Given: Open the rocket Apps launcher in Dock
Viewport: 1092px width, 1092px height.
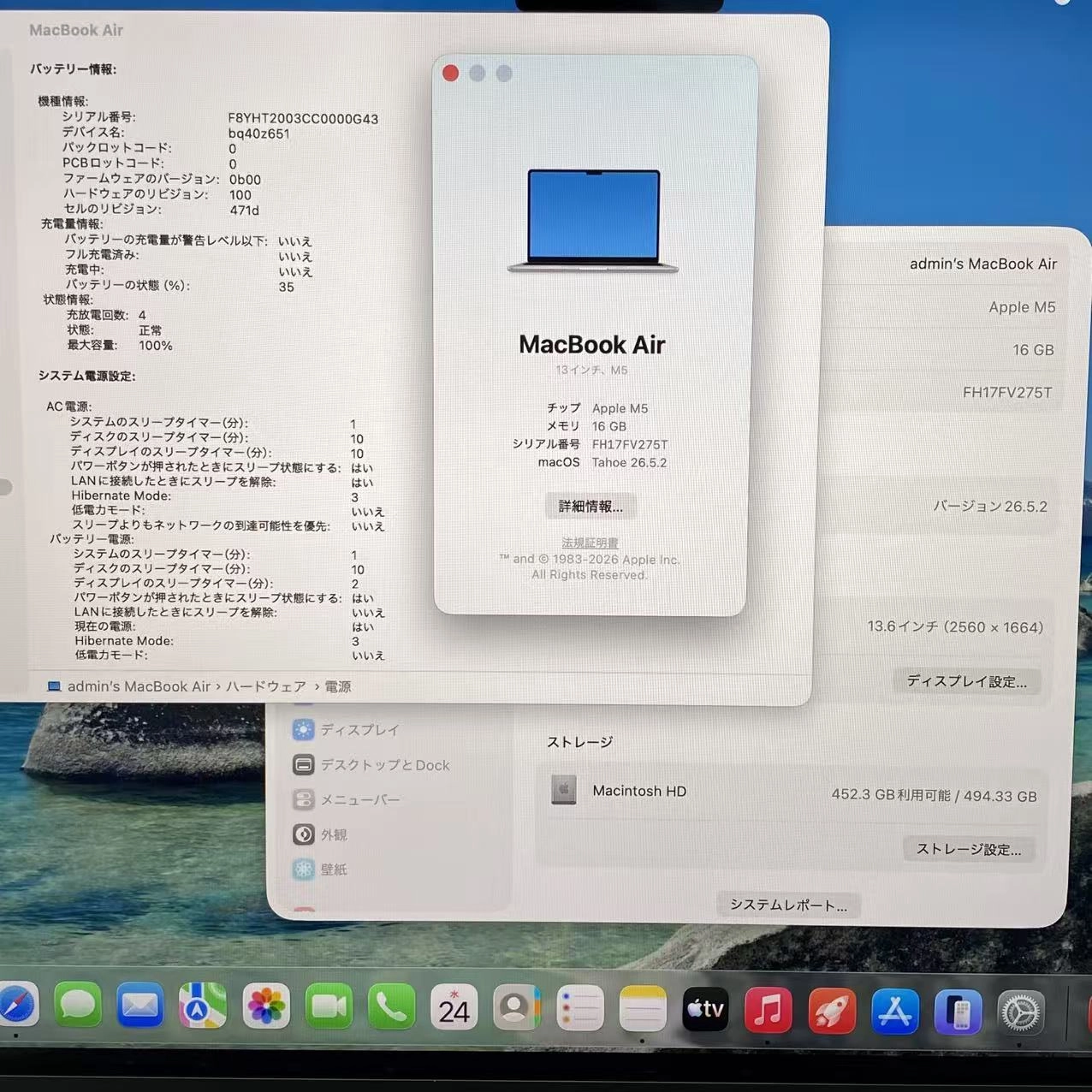Looking at the screenshot, I should [x=832, y=1012].
